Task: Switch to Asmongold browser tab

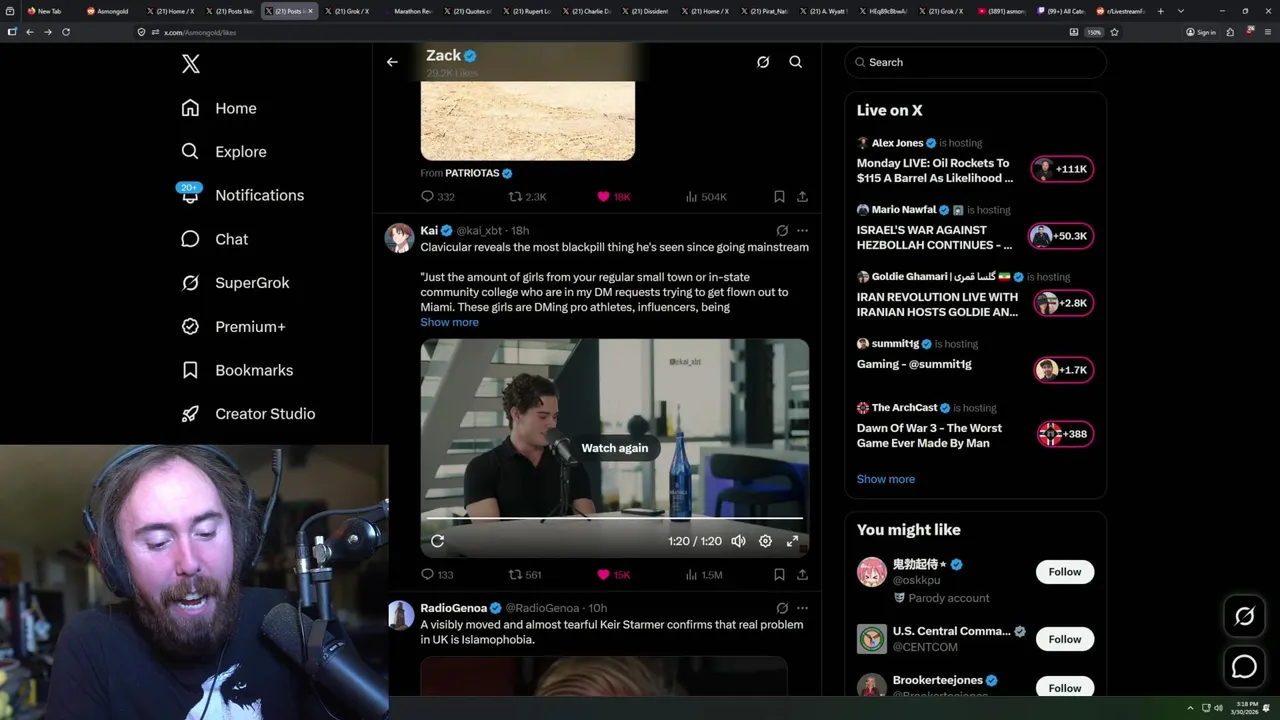Action: 110,11
